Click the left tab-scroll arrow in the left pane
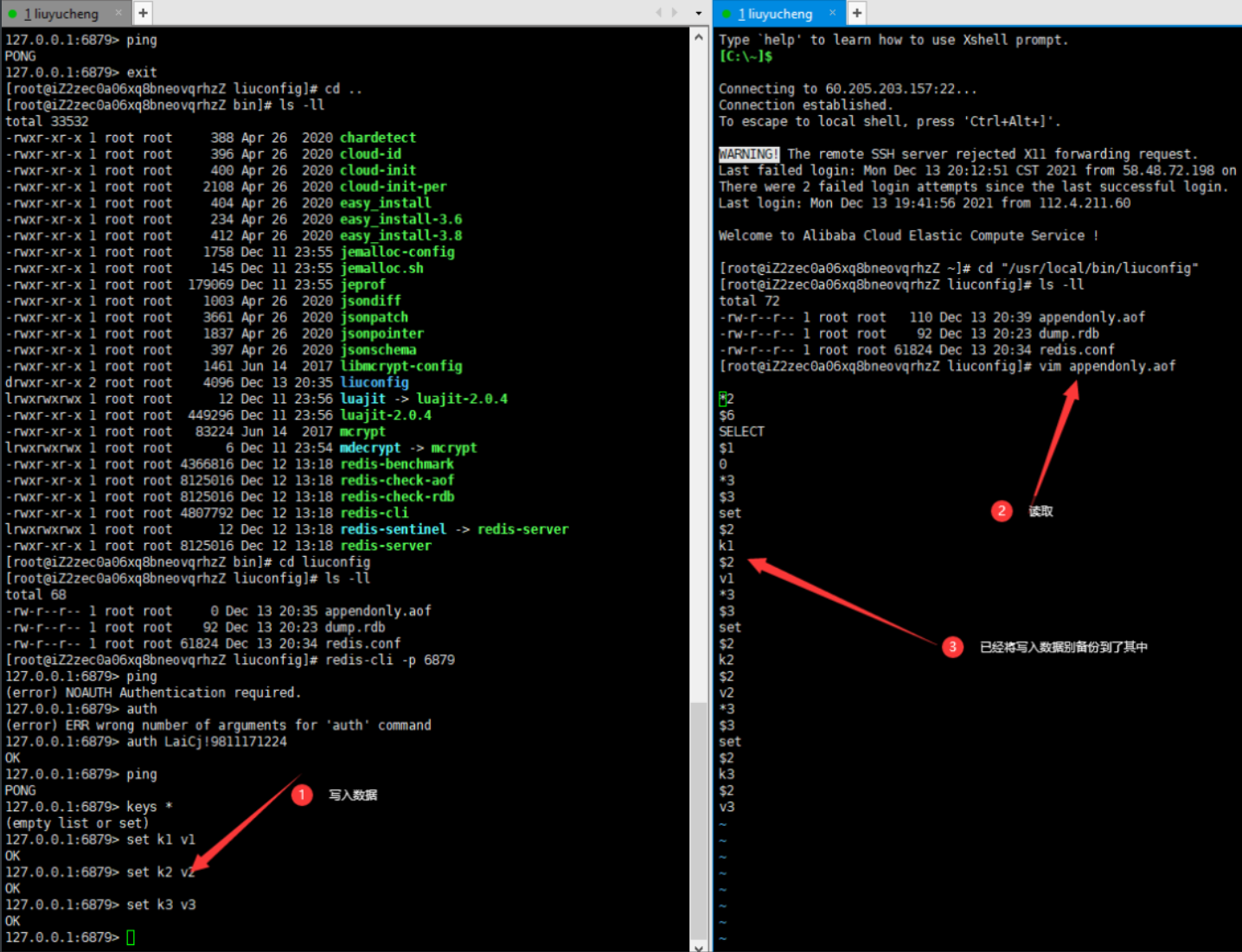The image size is (1242, 952). pos(659,13)
